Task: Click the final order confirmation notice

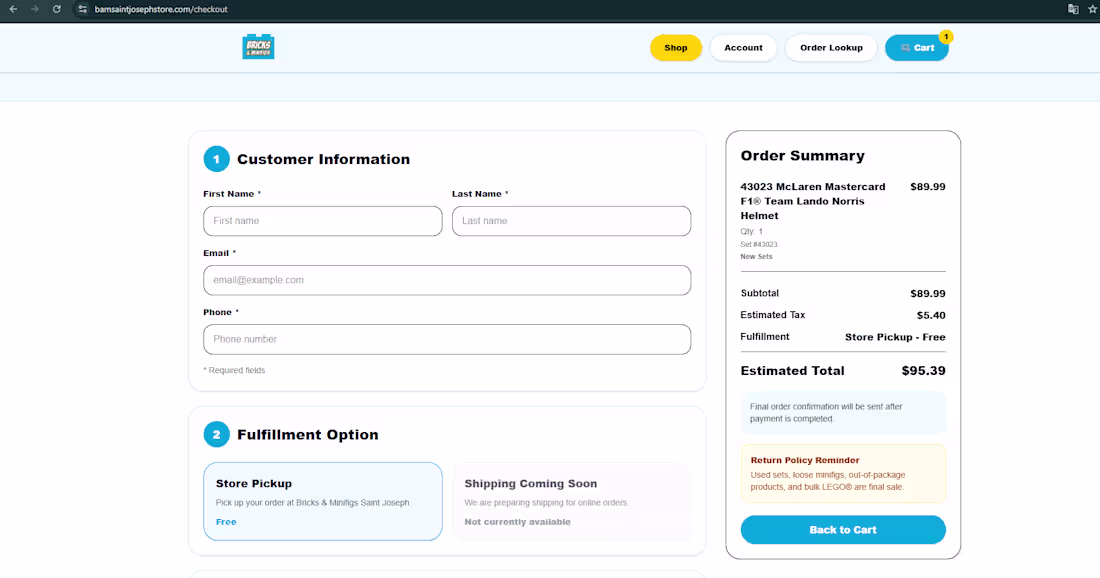Action: click(x=843, y=412)
